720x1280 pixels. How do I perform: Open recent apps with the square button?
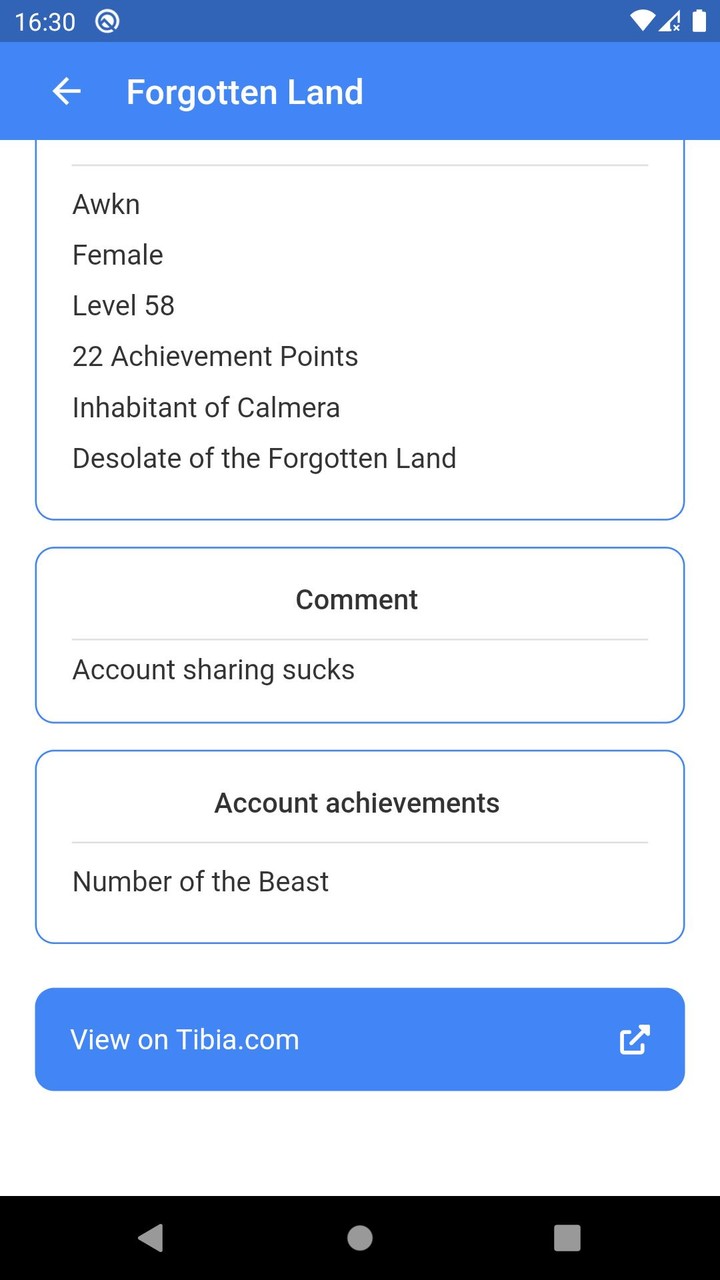[x=567, y=1238]
